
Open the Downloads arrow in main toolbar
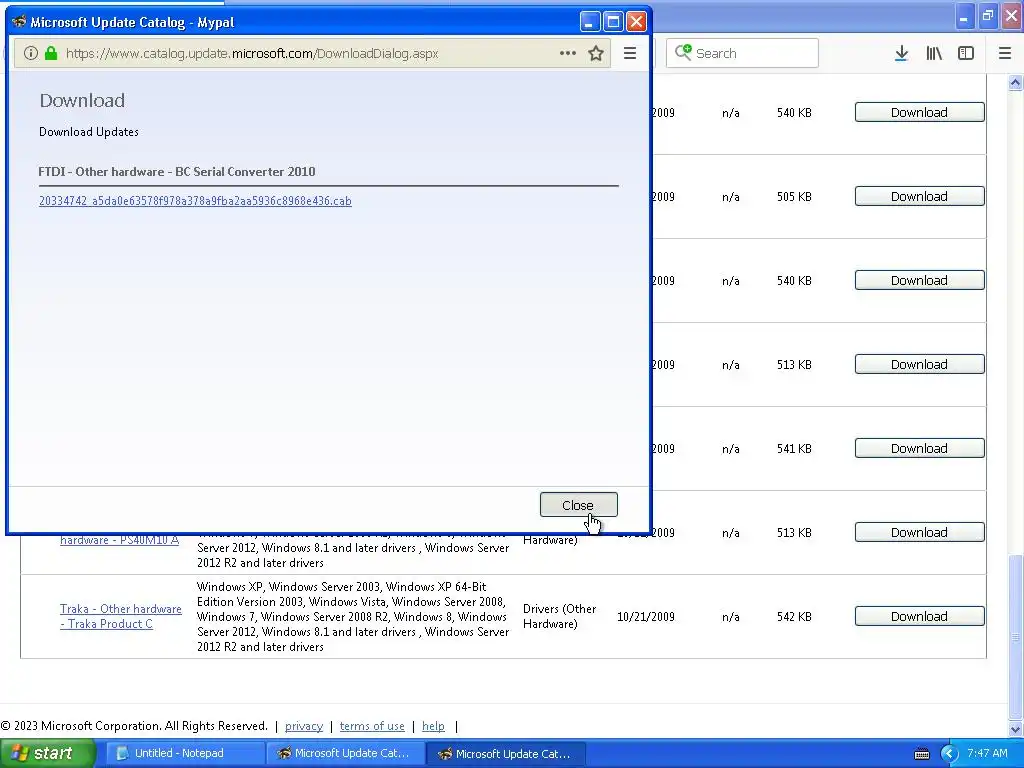(x=901, y=54)
